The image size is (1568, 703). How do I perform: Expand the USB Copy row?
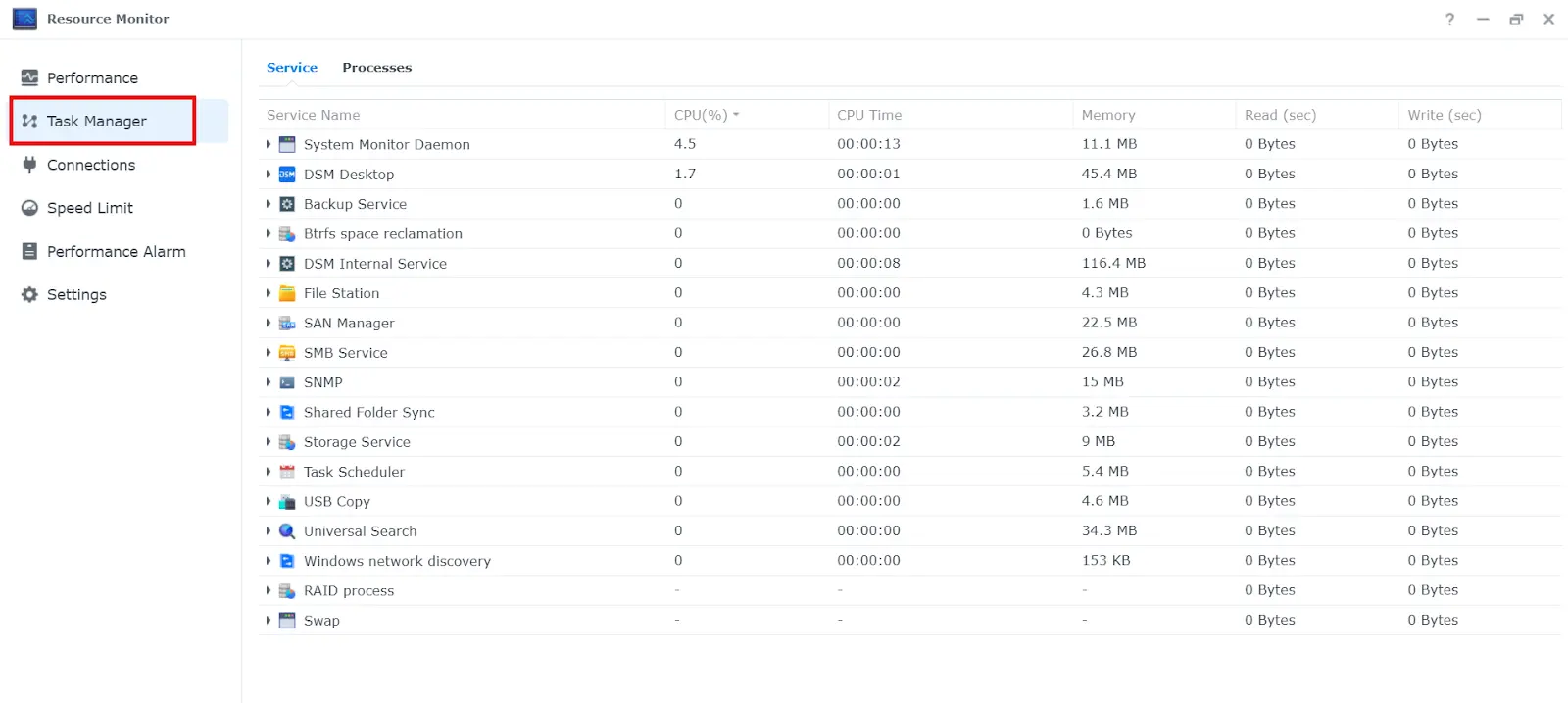click(269, 502)
